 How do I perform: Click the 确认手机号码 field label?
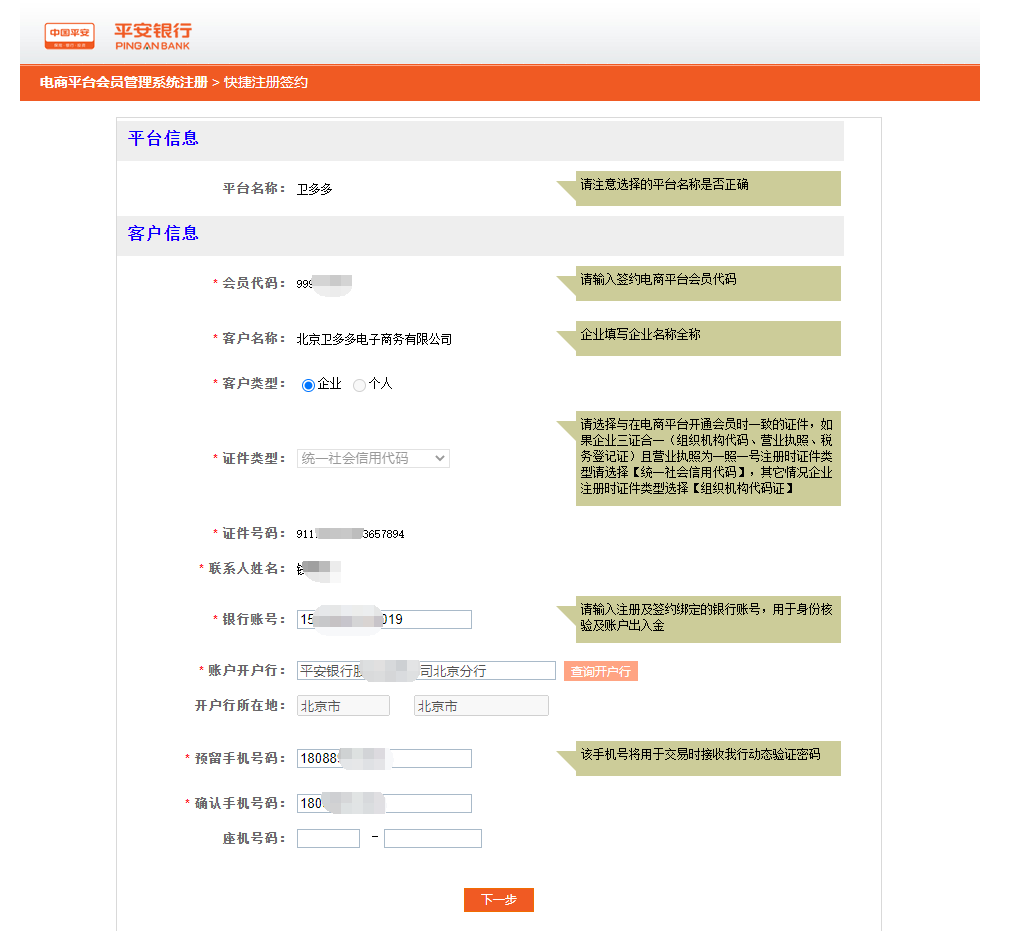coord(240,803)
